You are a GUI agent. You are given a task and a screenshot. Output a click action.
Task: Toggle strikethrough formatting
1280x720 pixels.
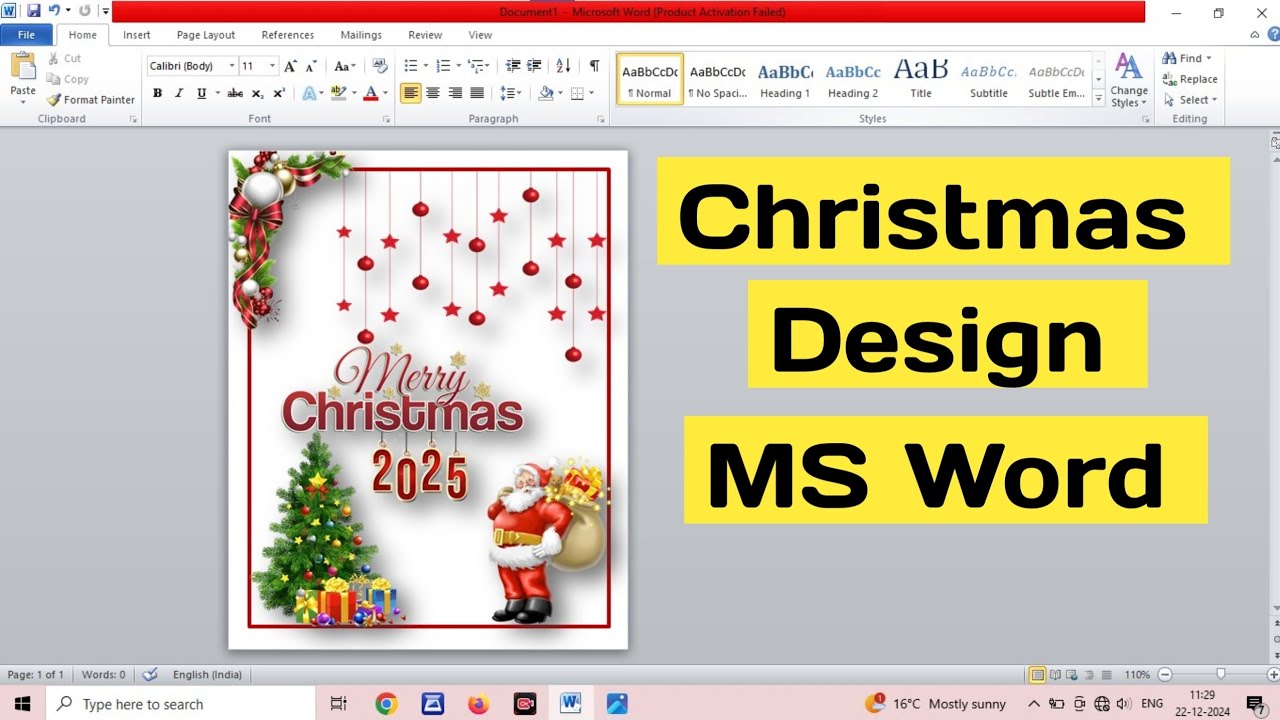(x=235, y=93)
